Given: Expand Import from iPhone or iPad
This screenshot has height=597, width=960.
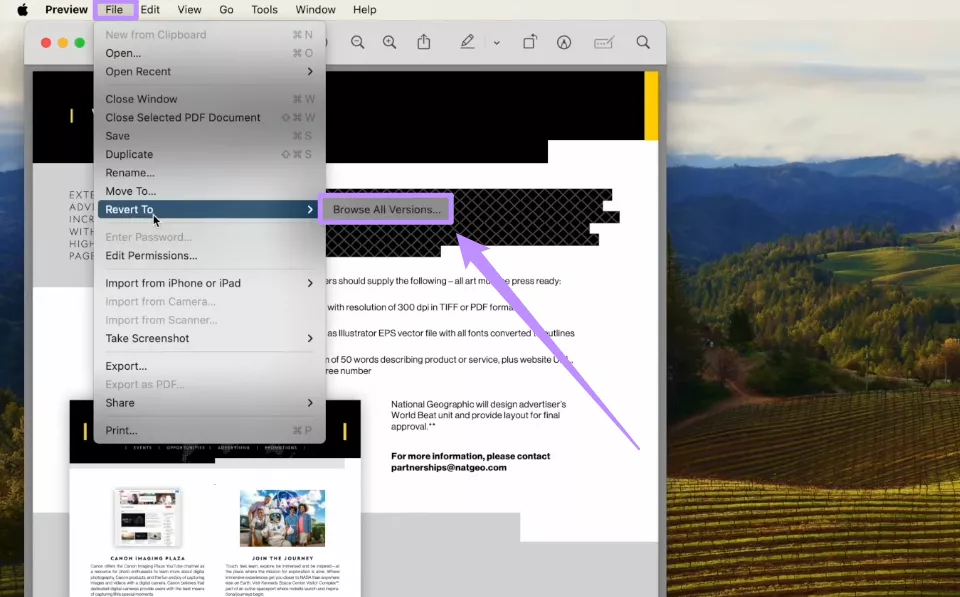Looking at the screenshot, I should [x=209, y=283].
